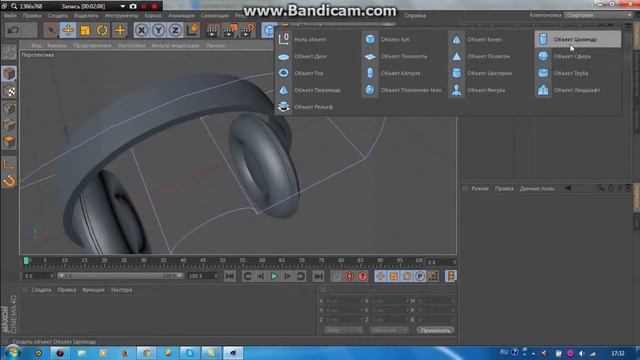Select the checkered texture mode sidebar icon
640x360 pixels.
(9, 91)
